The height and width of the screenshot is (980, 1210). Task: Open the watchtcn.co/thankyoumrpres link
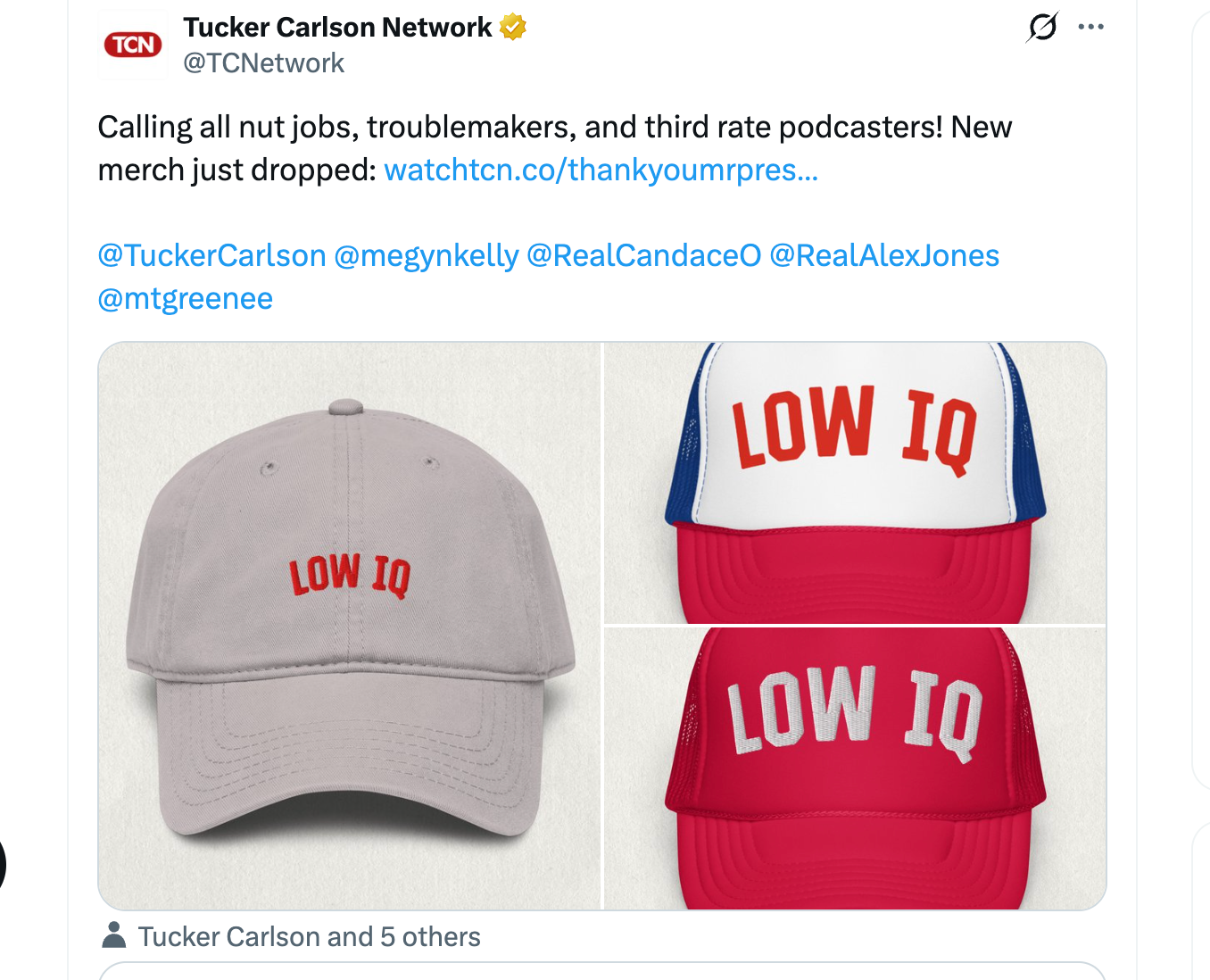(601, 170)
